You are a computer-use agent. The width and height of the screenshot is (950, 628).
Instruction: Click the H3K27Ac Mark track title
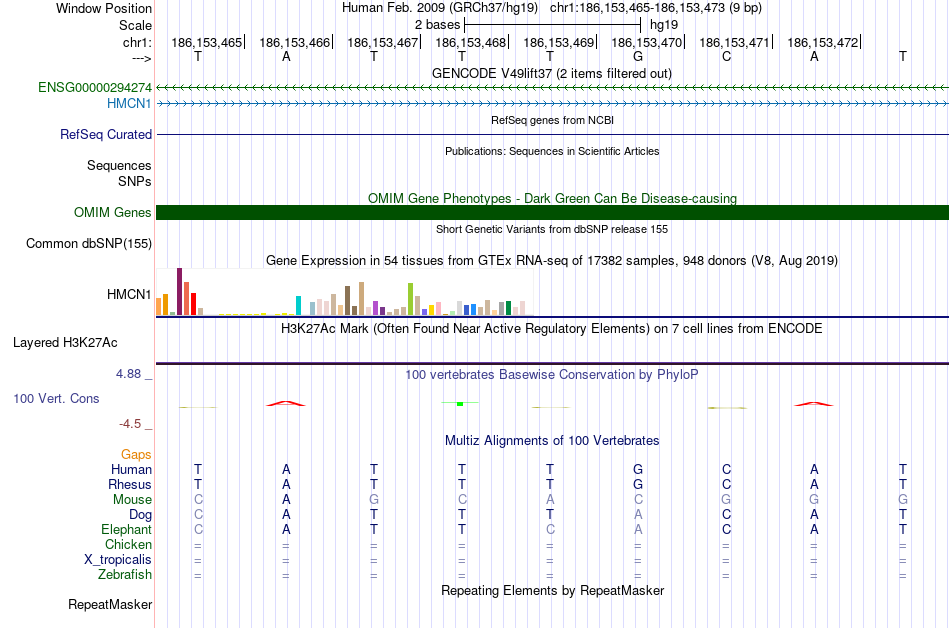[552, 328]
